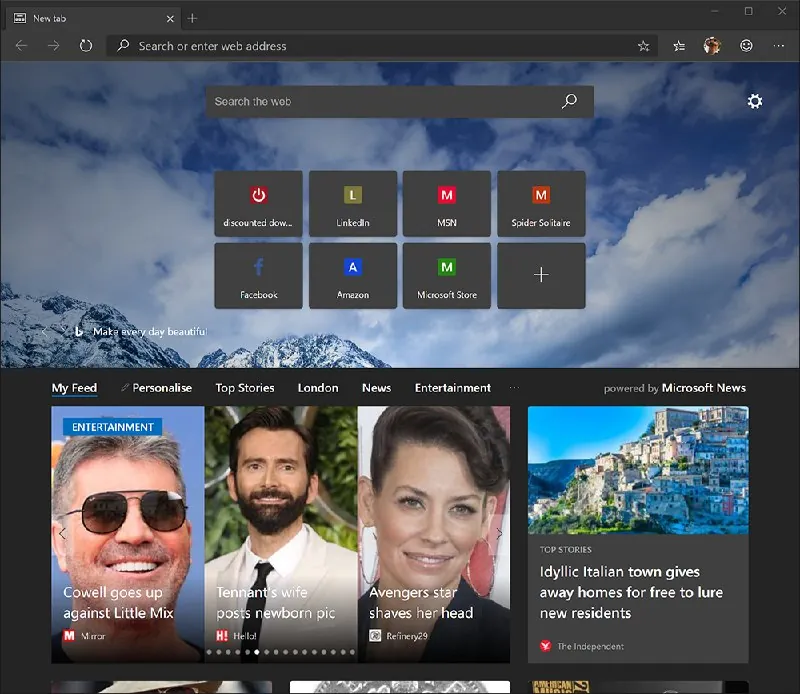Open the LinkedIn quick link tile
800x694 pixels.
353,204
